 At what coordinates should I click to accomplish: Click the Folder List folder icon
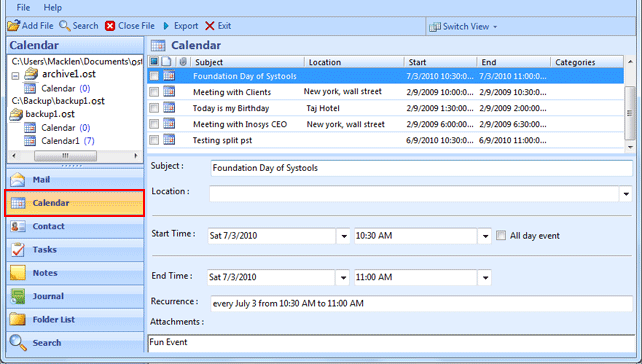(18, 319)
